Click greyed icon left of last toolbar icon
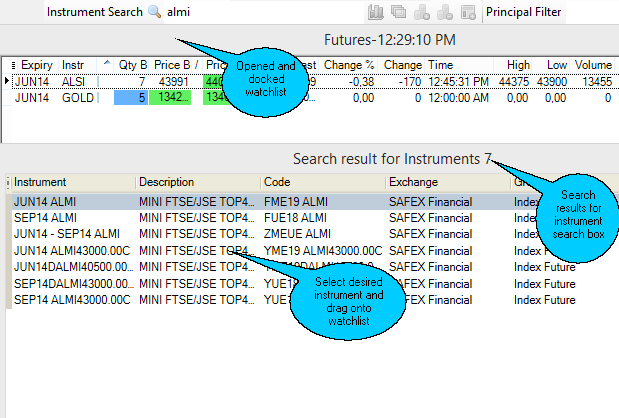 coord(445,12)
